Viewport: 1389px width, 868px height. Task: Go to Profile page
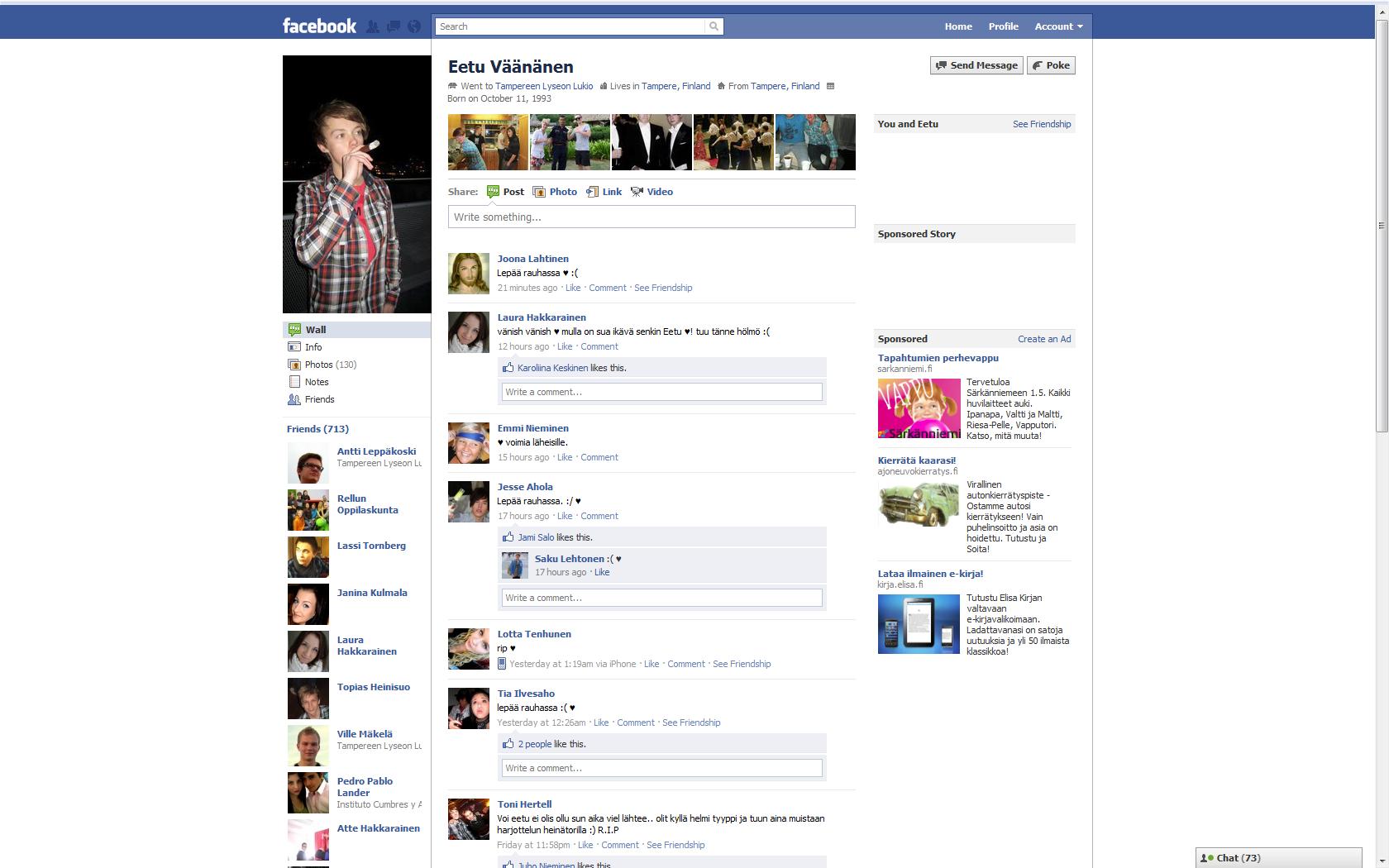pos(1003,26)
